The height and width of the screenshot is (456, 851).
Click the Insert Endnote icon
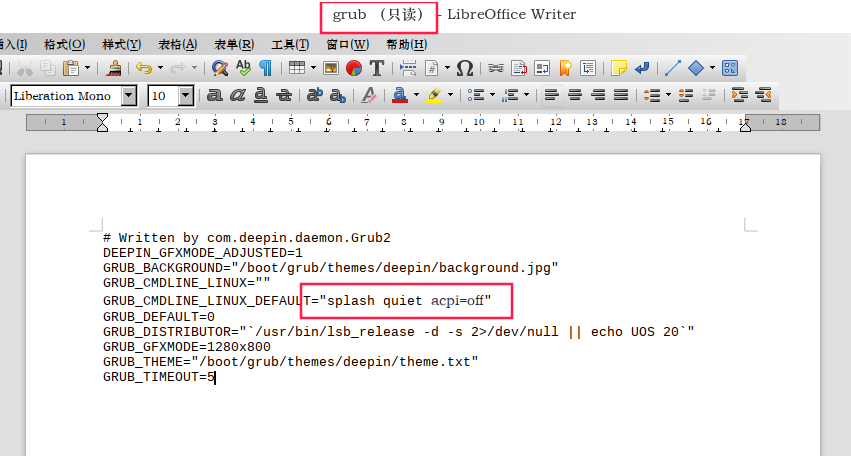tap(542, 68)
